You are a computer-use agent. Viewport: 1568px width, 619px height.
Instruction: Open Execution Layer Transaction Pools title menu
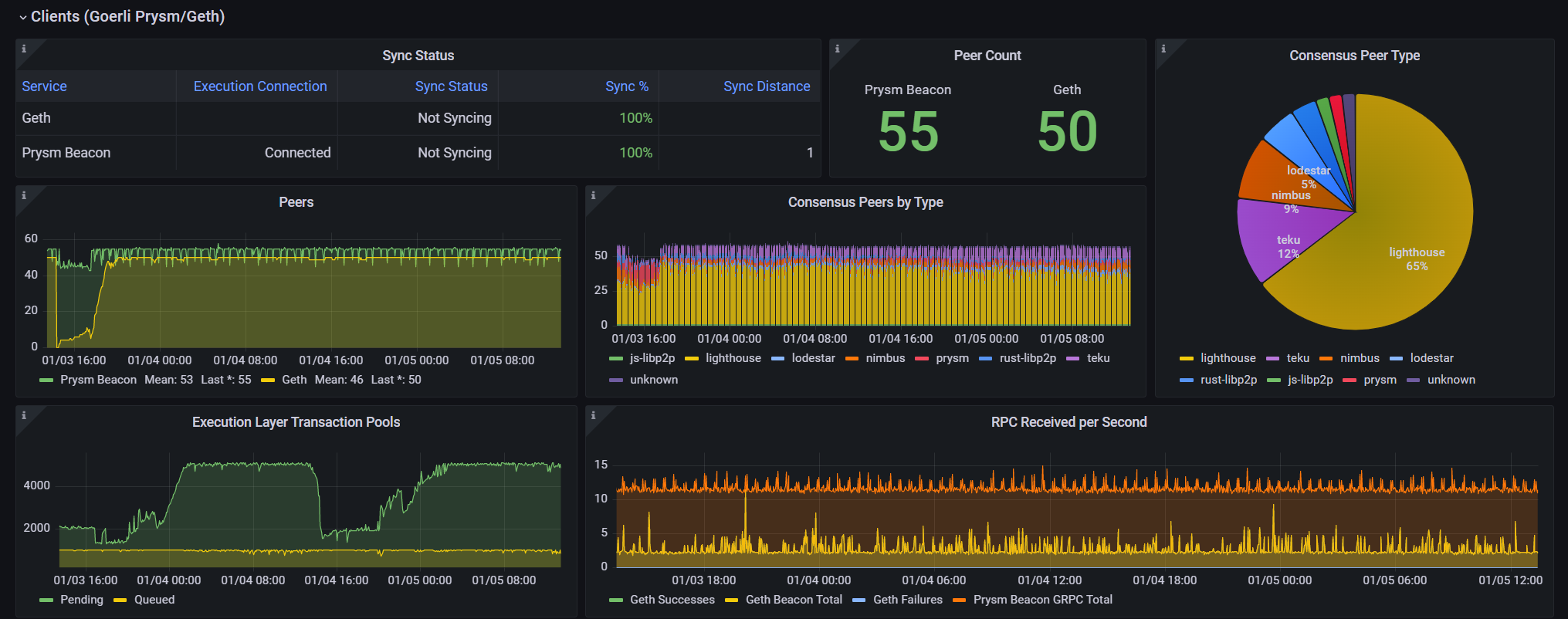[296, 422]
